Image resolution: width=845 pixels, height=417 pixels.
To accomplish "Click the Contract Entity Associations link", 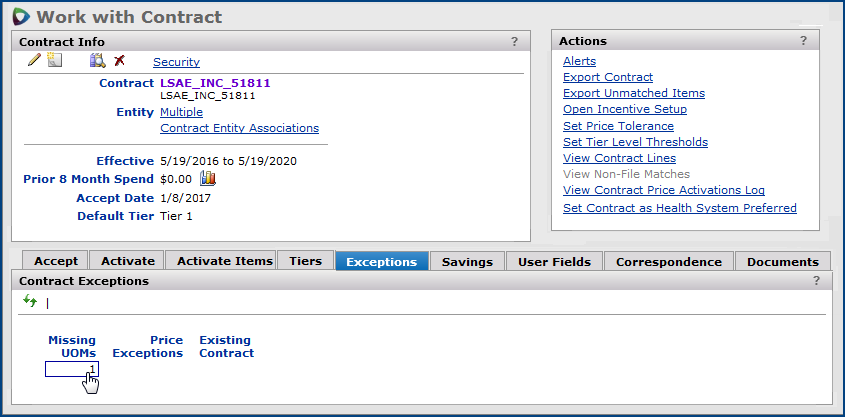I will coord(239,128).
